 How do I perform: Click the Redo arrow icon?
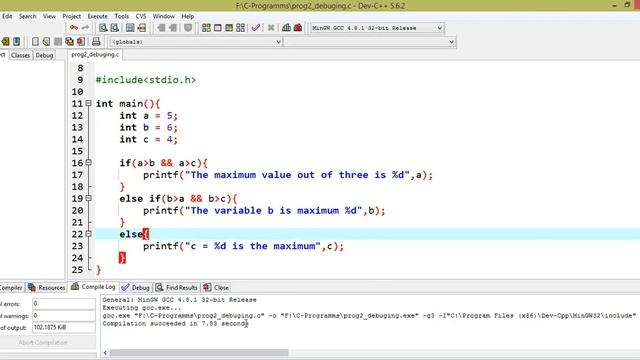tap(85, 28)
